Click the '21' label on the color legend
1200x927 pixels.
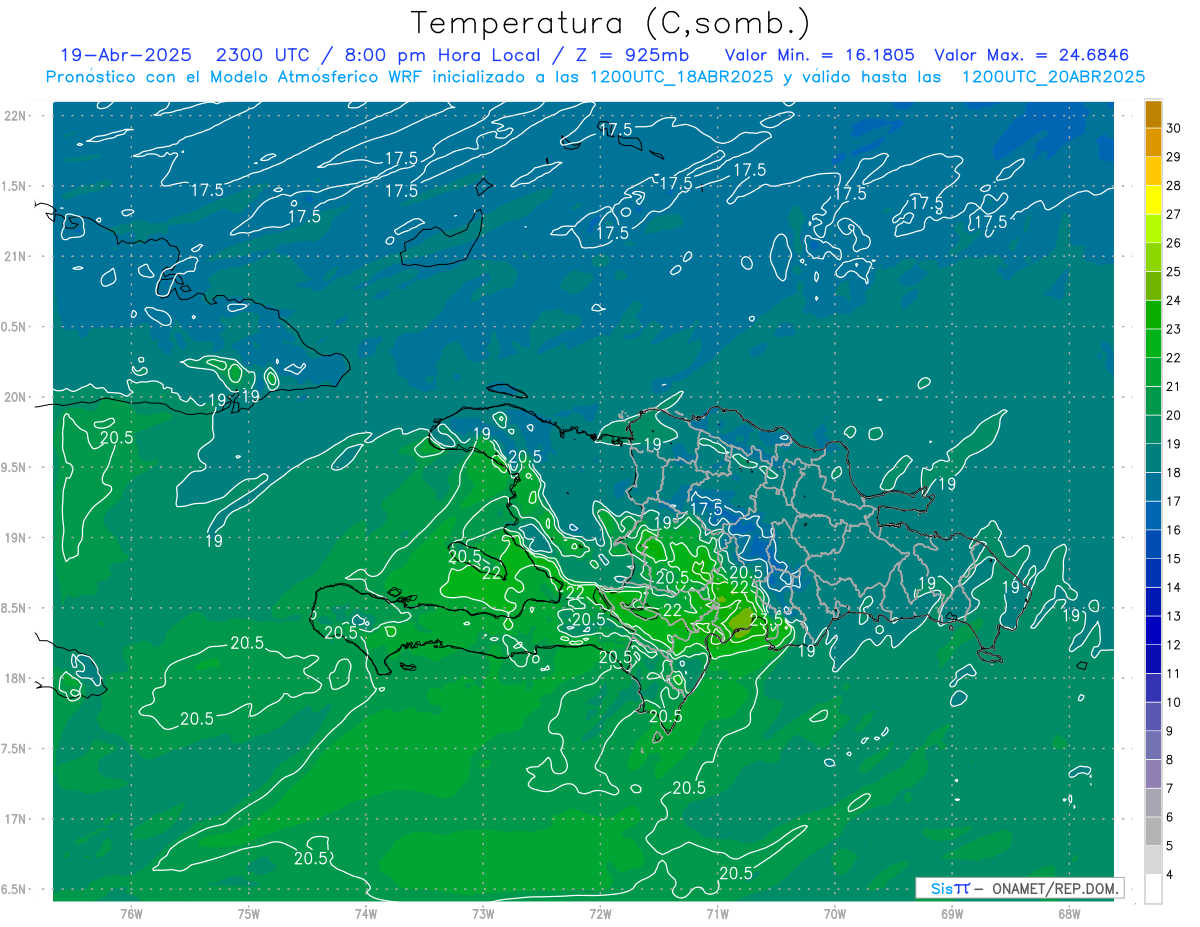coord(1174,386)
